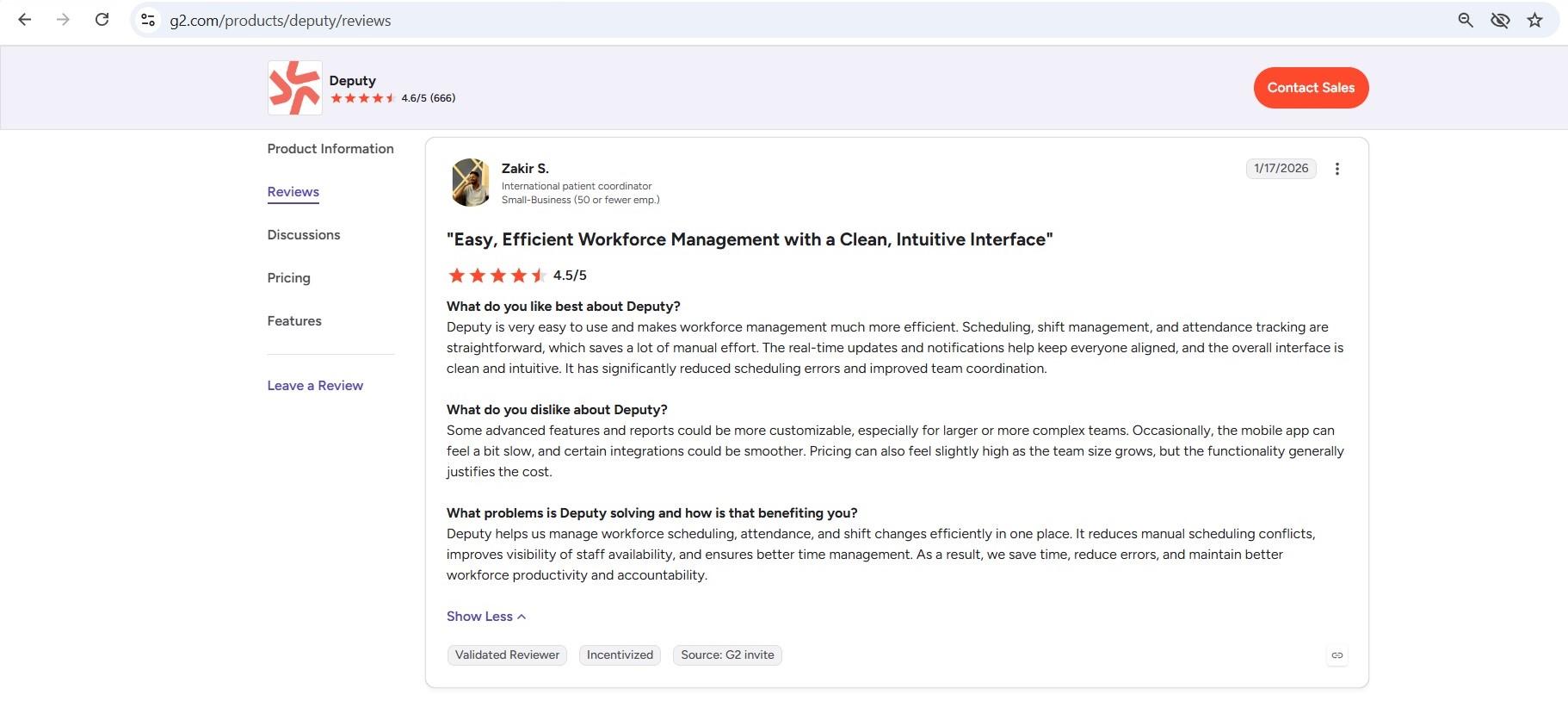Click the review title about Workforce Management
The image size is (1568, 701).
750,239
